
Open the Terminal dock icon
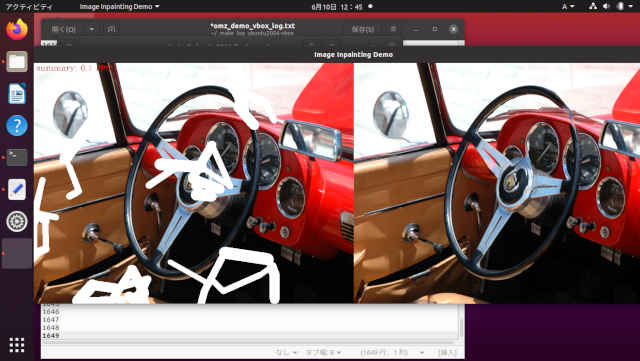click(x=17, y=157)
